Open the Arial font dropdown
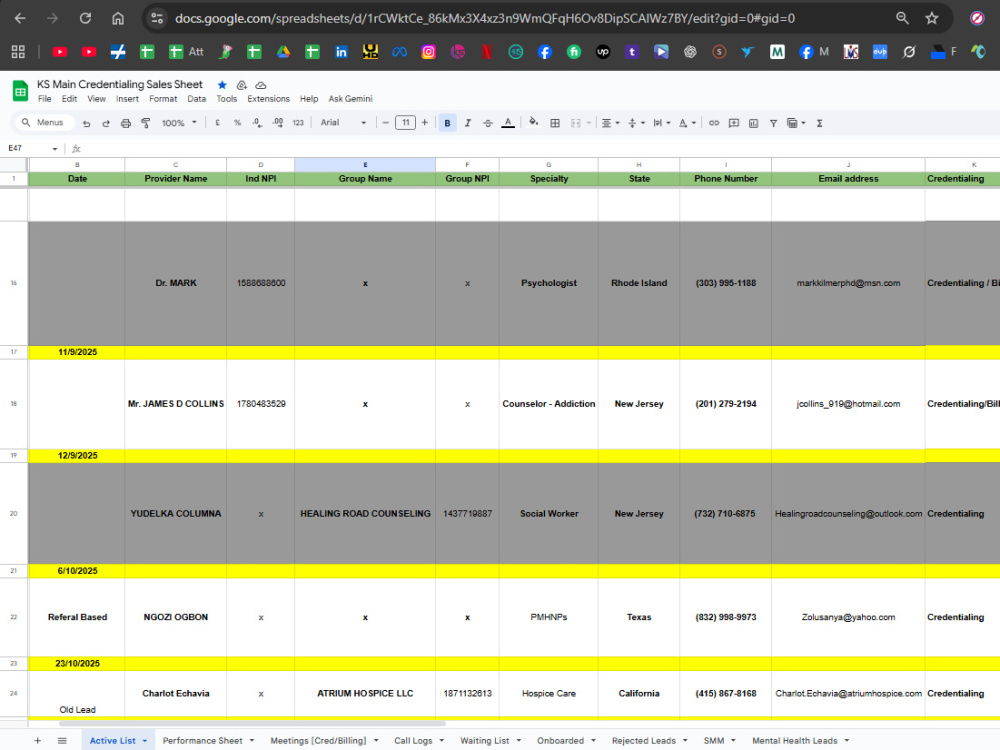This screenshot has height=750, width=1000. 343,123
